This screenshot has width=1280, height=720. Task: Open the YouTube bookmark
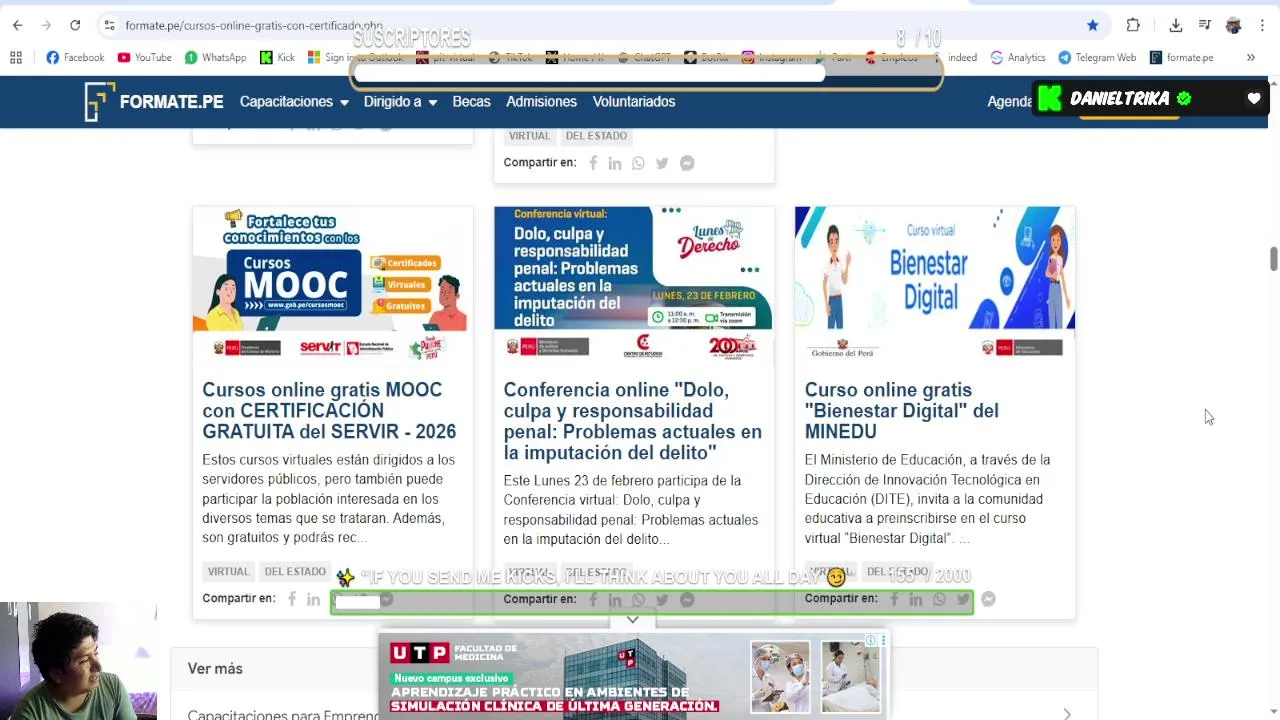[x=145, y=57]
